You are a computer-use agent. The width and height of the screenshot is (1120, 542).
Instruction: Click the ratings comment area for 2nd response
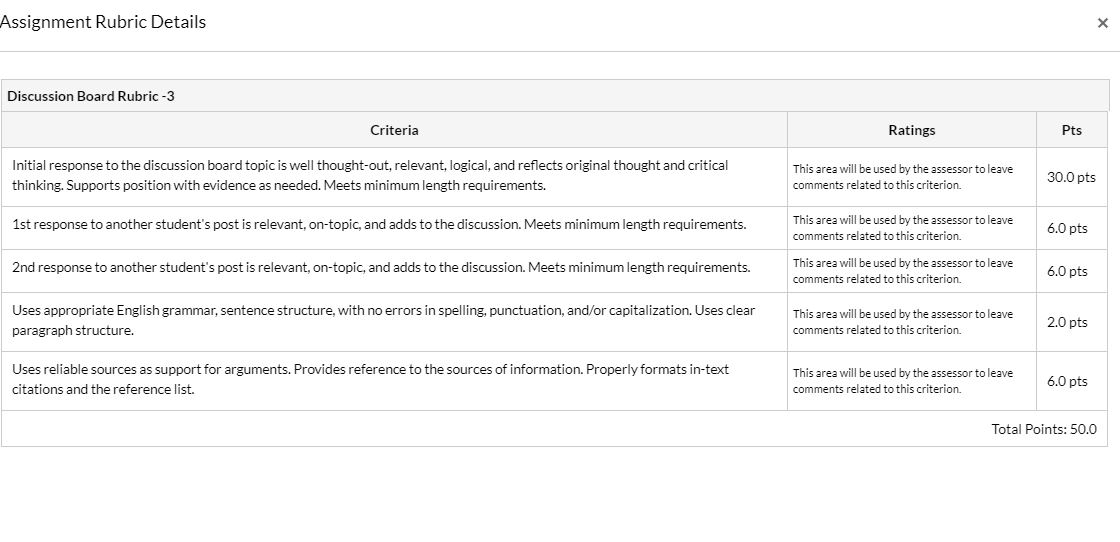(903, 271)
